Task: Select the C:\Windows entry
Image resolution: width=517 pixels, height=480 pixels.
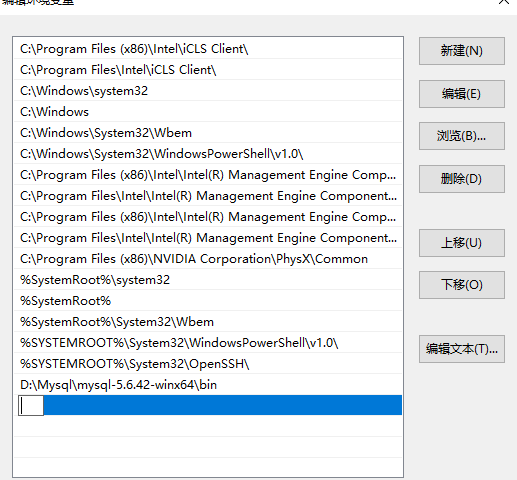Action: pyautogui.click(x=208, y=112)
